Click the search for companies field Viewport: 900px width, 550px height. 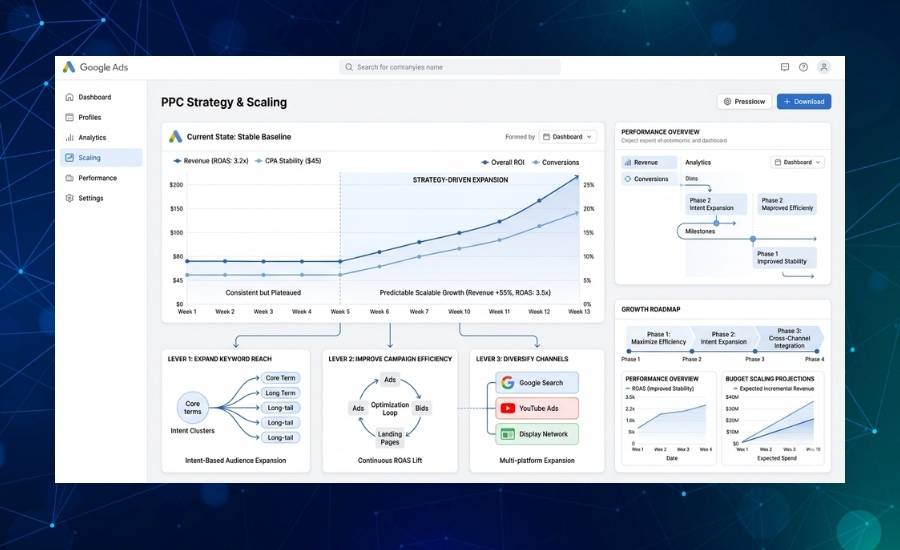(450, 67)
